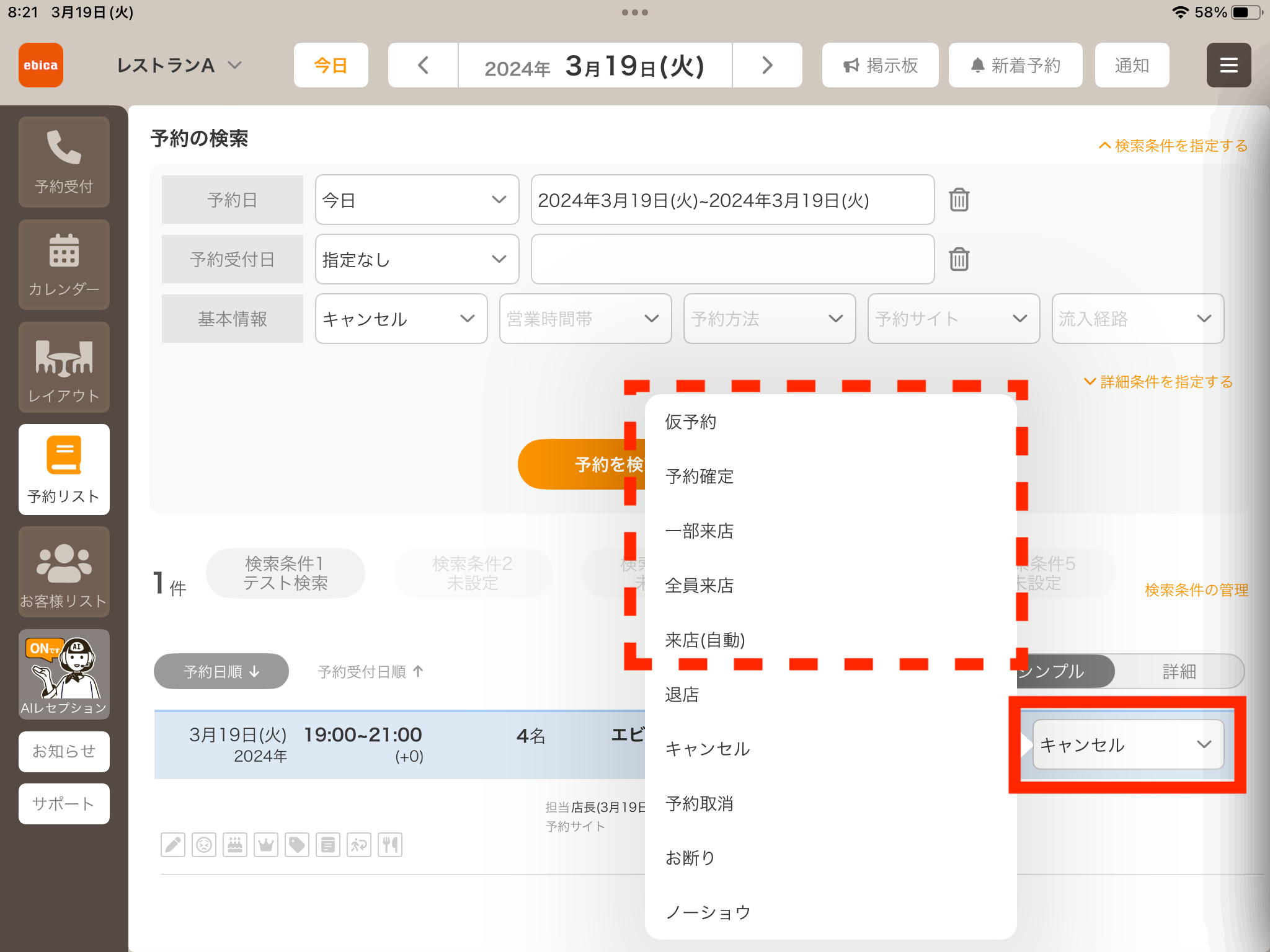Viewport: 1270px width, 952px height.
Task: Open the 3月19日 19:00~21:00 reservation row
Action: [x=399, y=744]
